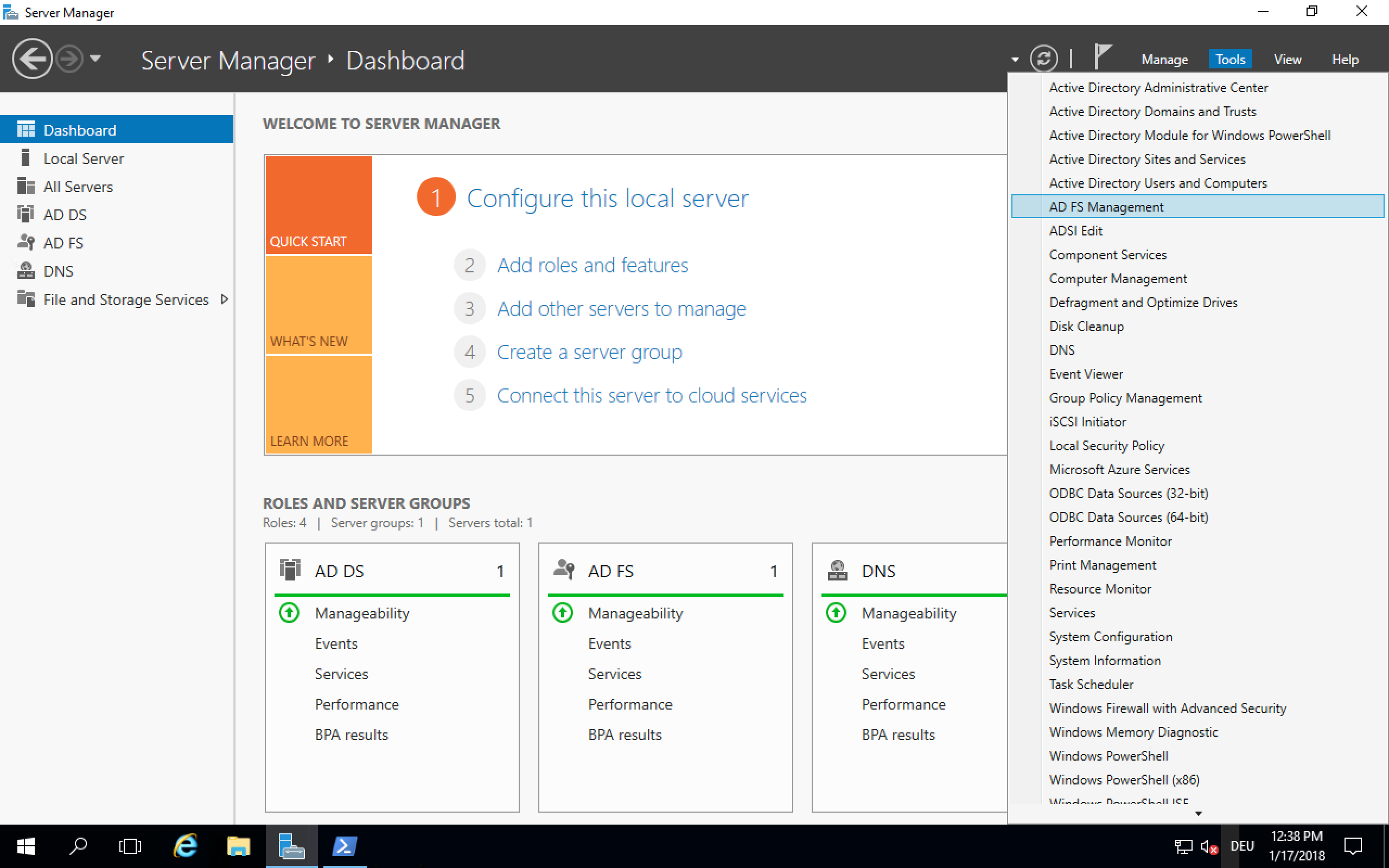Open Windows PowerShell (x86) menu entry

[x=1197, y=780]
